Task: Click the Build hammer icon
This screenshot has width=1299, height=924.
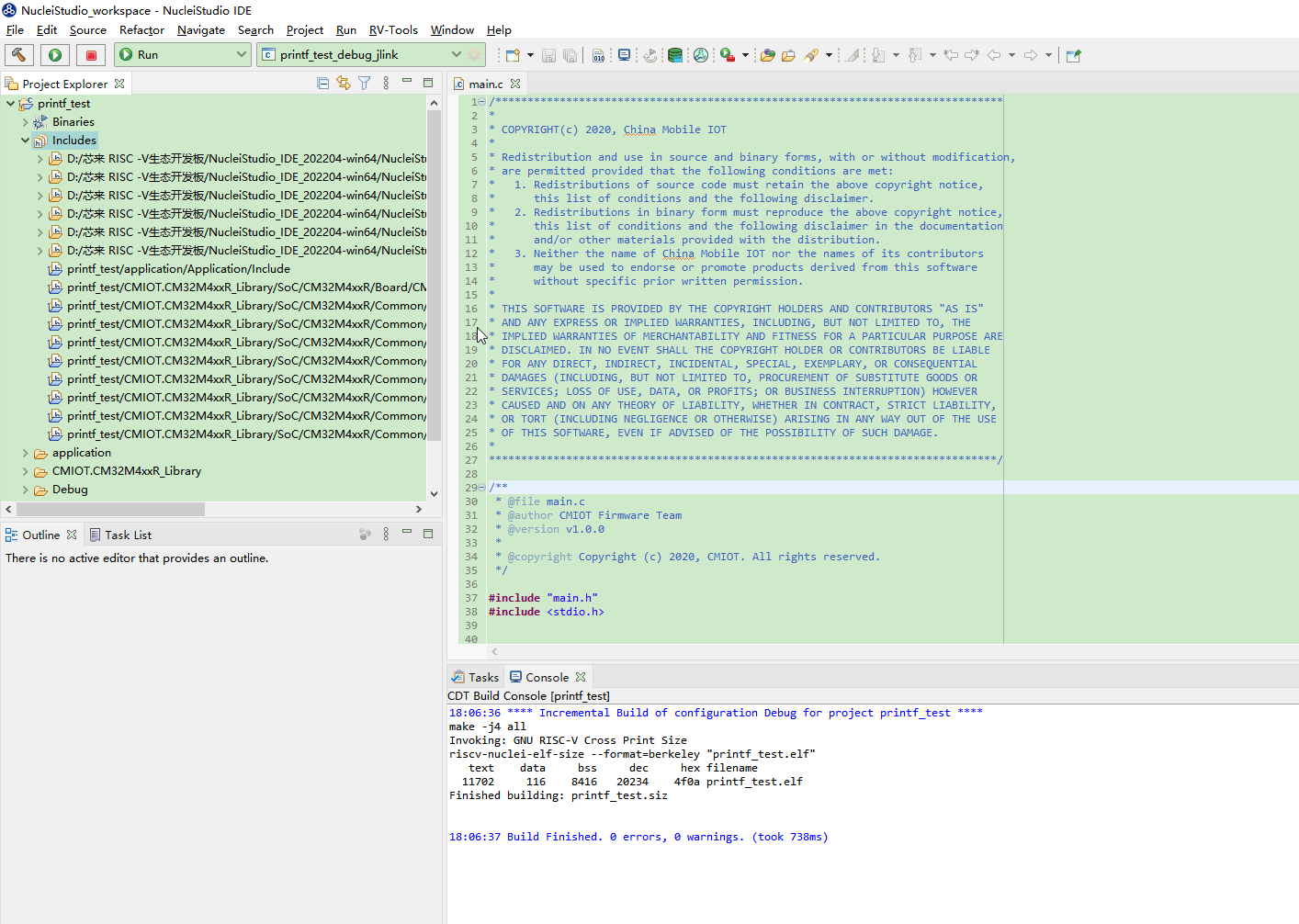Action: pos(19,55)
